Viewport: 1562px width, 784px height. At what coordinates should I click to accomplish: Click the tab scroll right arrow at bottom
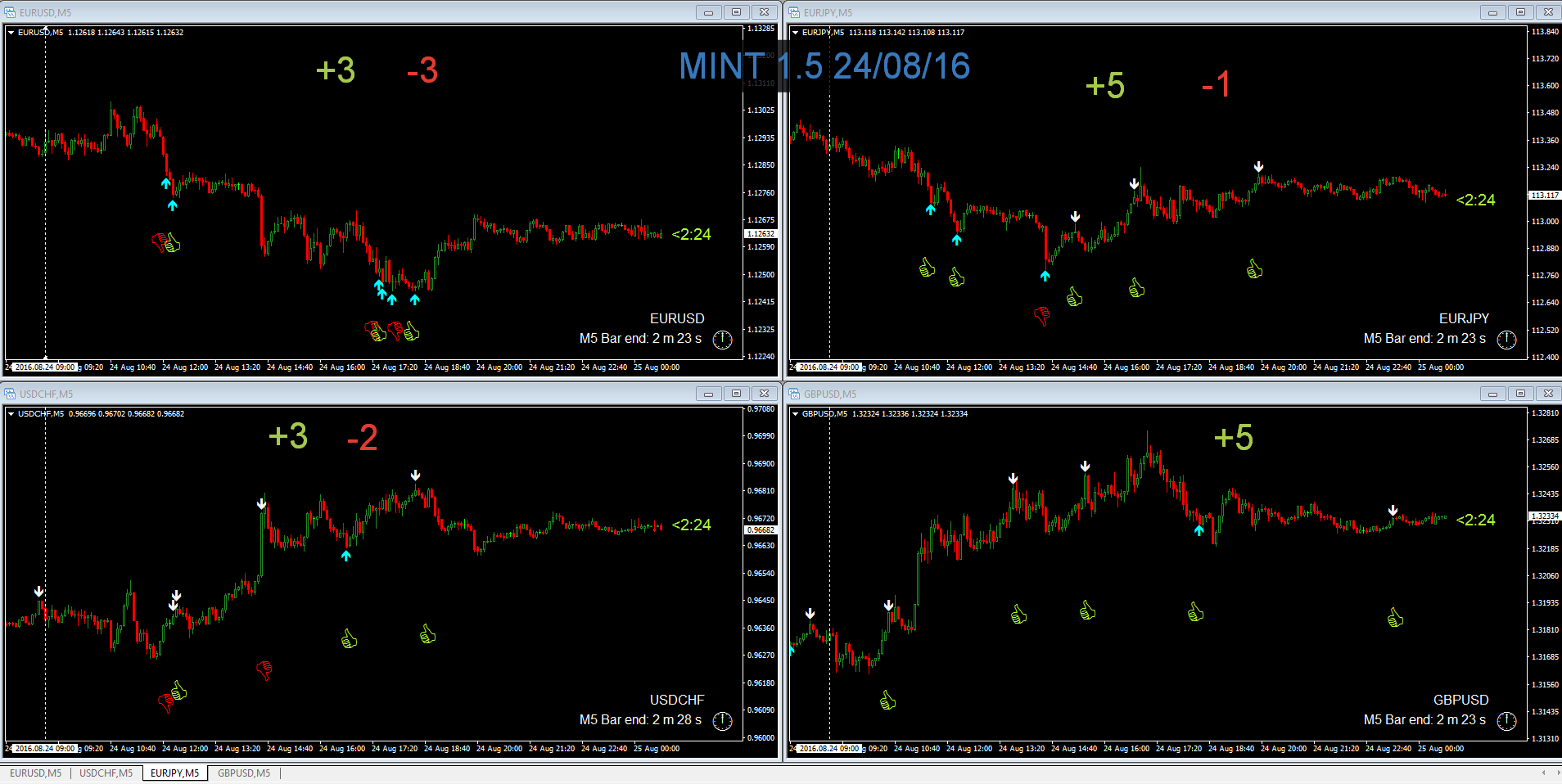pos(1555,773)
